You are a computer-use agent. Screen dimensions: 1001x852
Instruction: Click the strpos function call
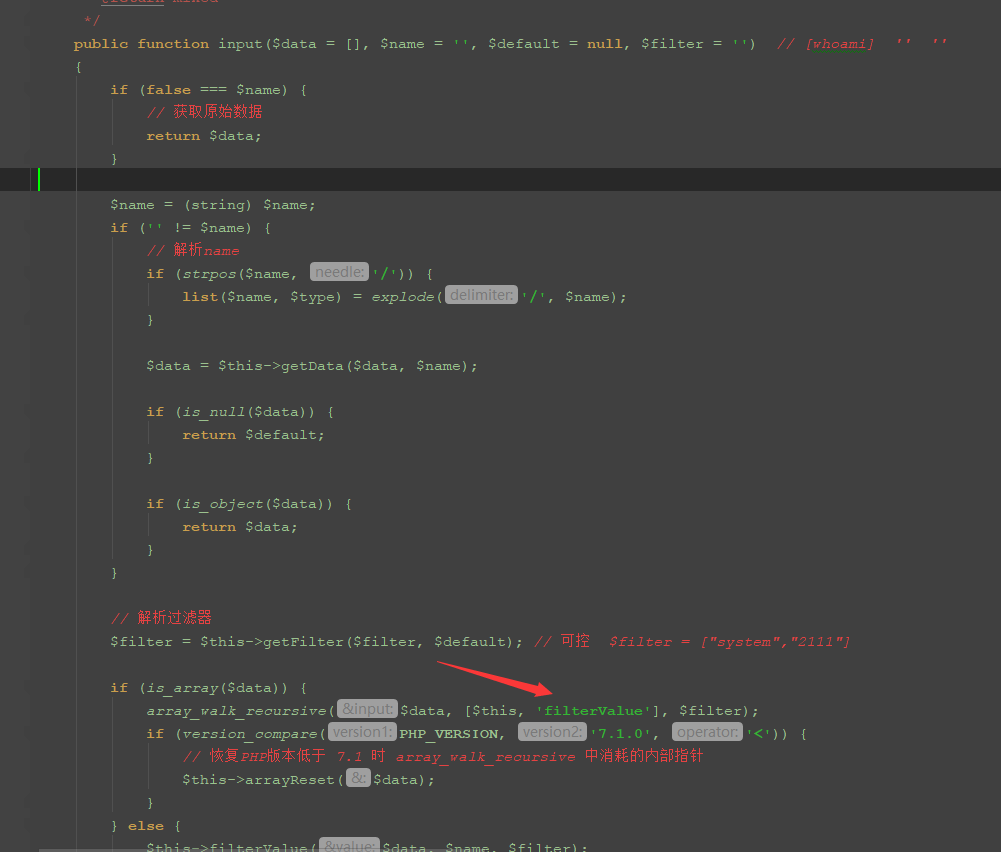(x=209, y=274)
